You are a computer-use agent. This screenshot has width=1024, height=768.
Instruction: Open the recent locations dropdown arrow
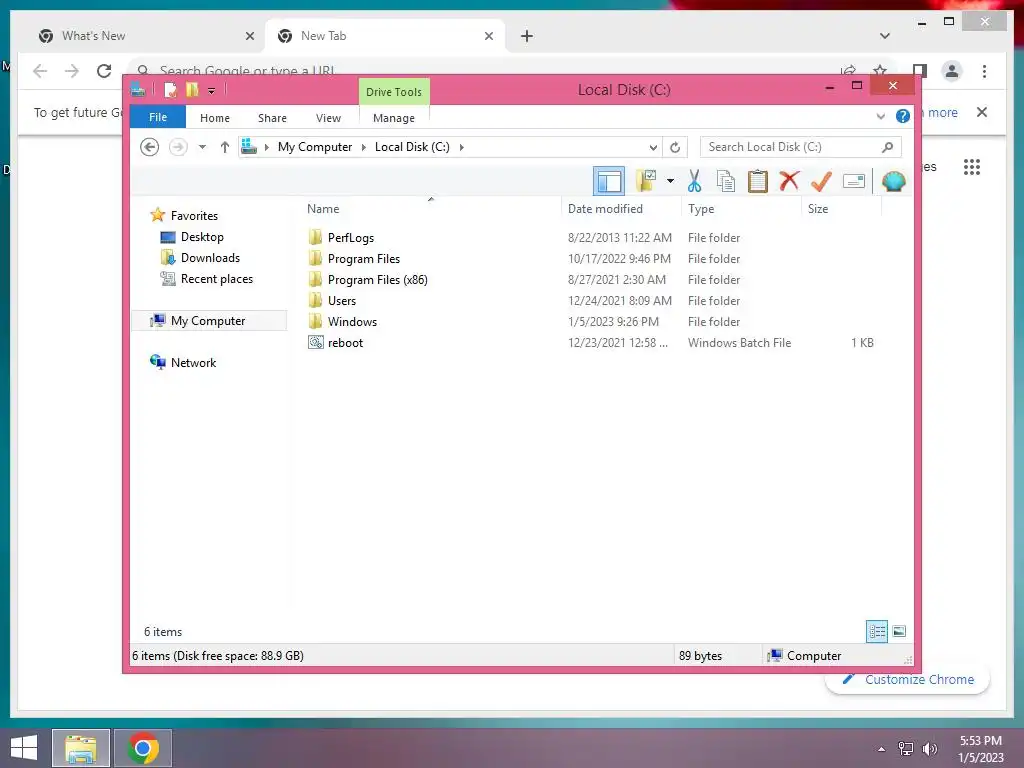click(202, 147)
